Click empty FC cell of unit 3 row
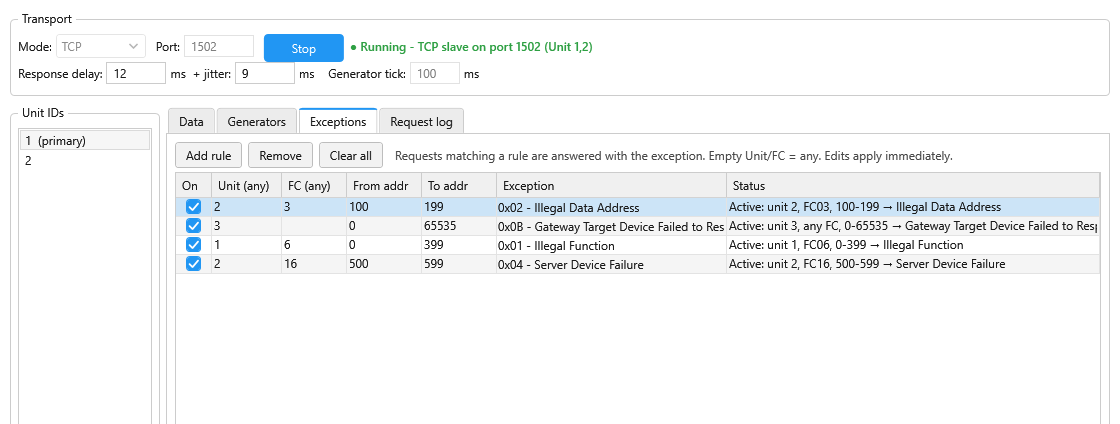 coord(314,226)
